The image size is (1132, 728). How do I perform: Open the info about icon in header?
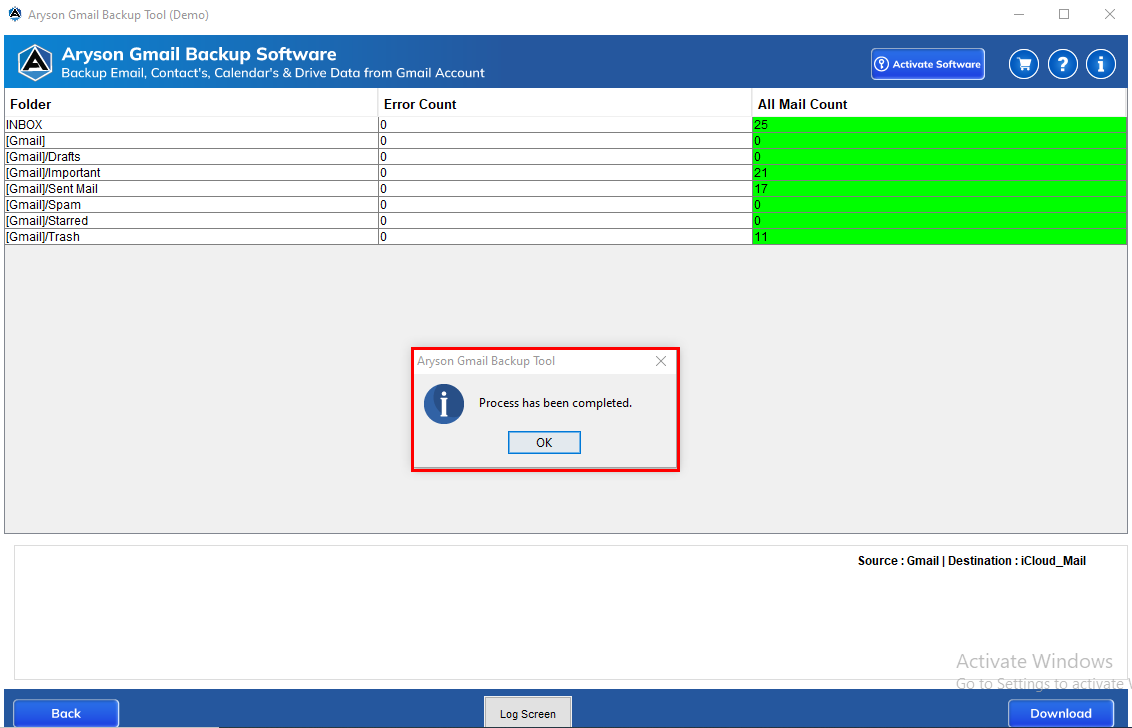(x=1100, y=64)
